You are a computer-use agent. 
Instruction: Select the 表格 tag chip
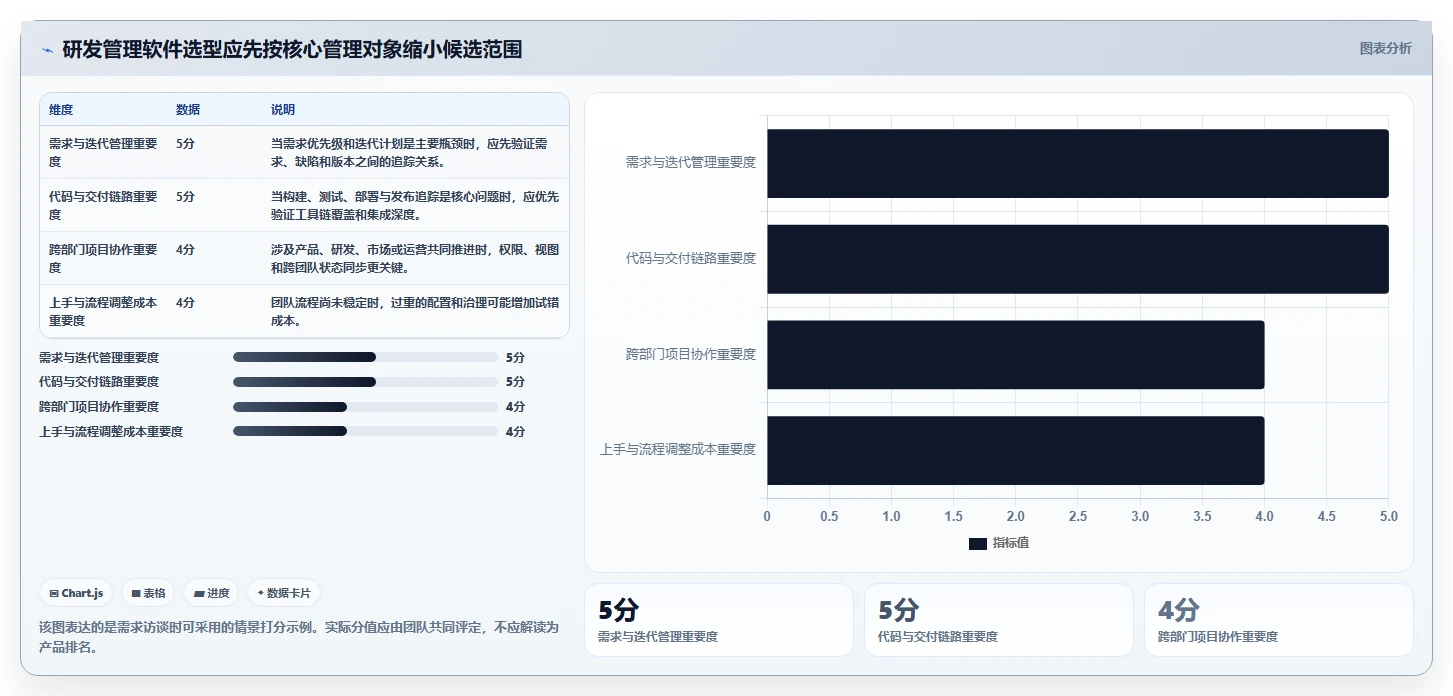(x=148, y=593)
